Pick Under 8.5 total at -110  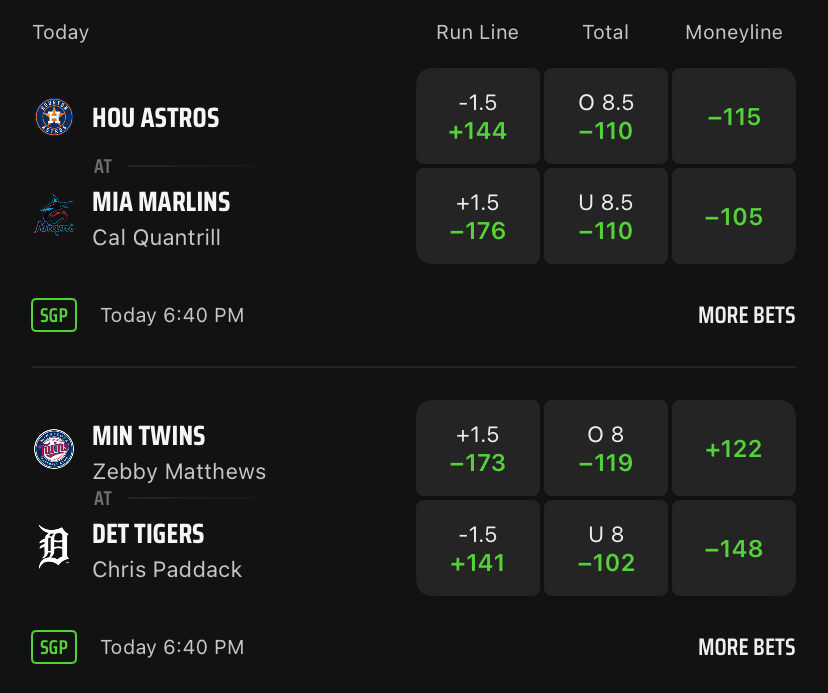606,216
